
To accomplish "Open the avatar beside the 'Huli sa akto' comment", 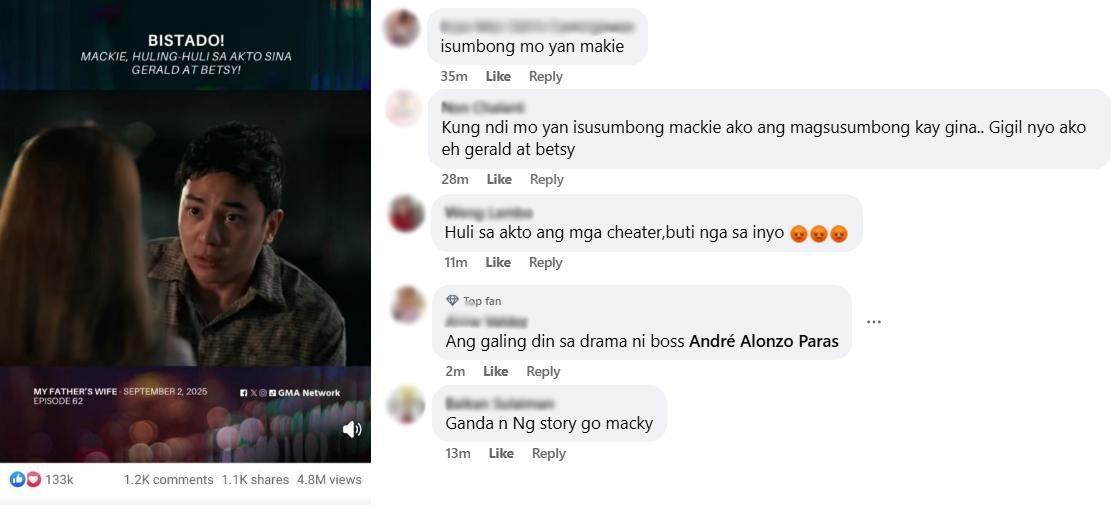I will [406, 214].
